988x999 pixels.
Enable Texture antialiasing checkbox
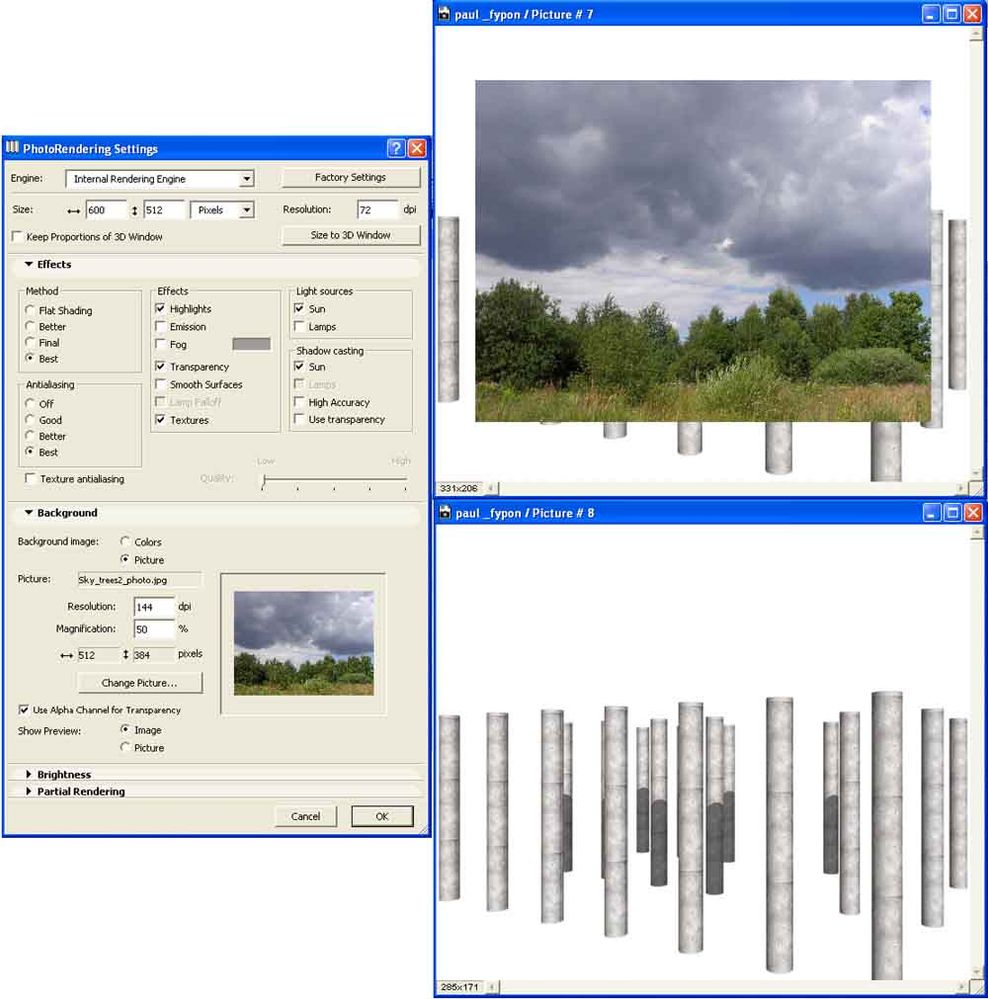tap(30, 478)
